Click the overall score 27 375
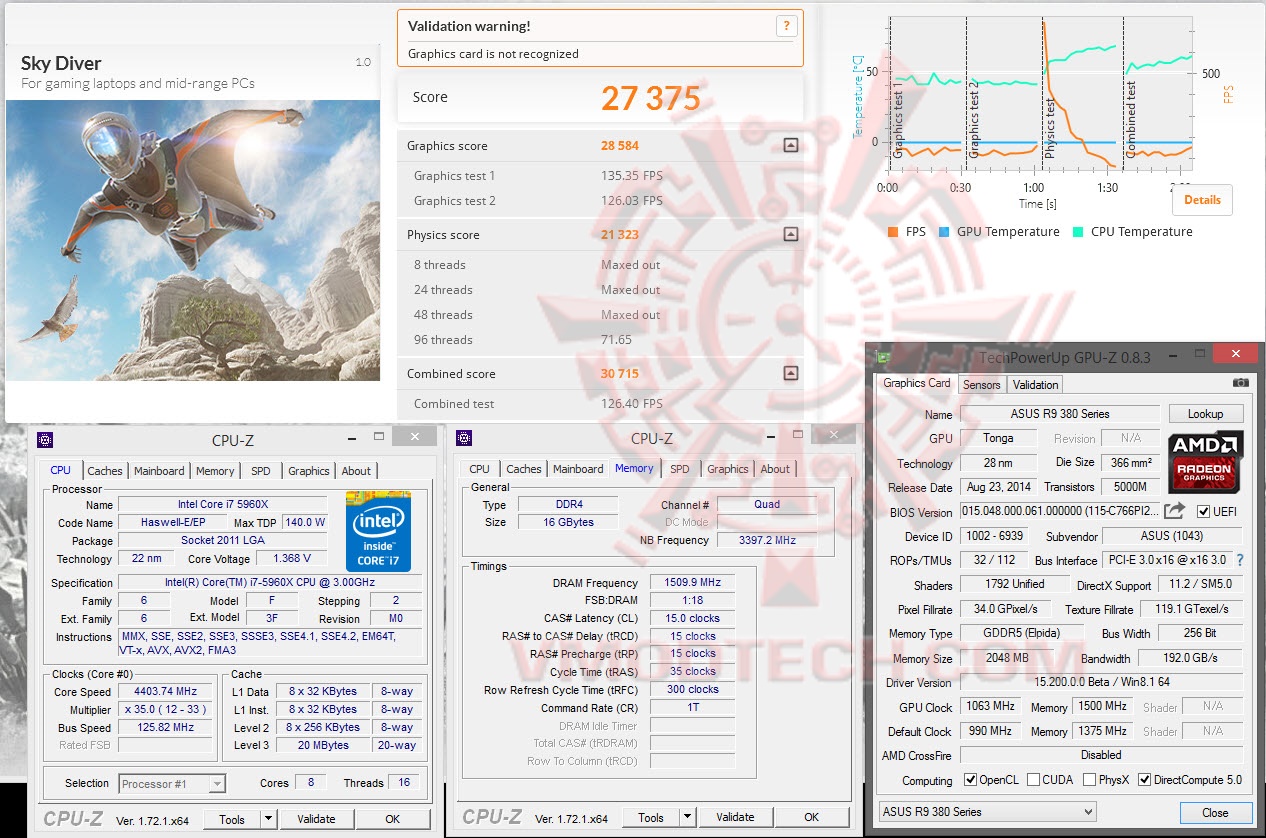Viewport: 1266px width, 838px height. click(x=650, y=98)
